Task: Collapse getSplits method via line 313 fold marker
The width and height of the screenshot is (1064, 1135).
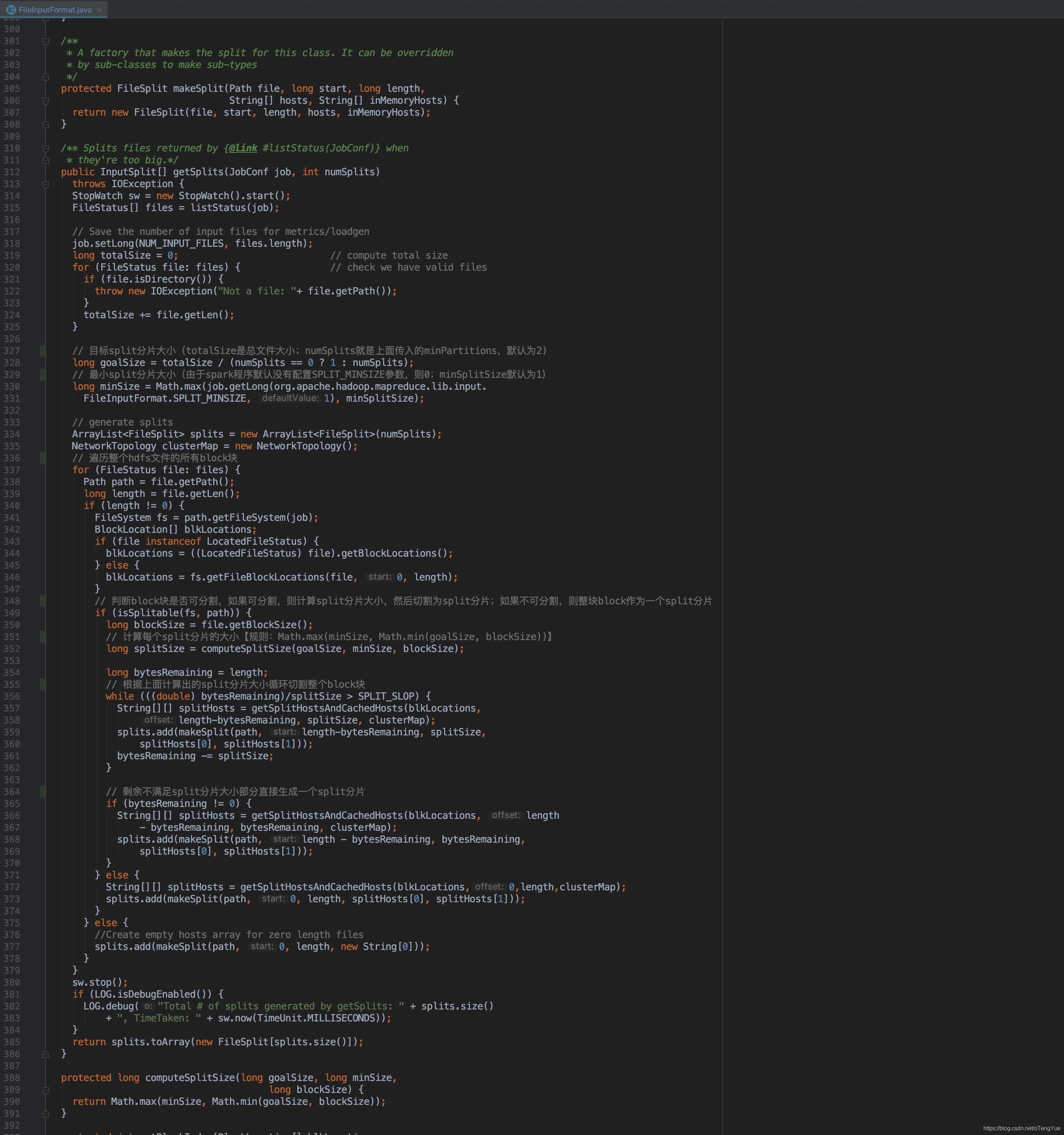Action: point(46,184)
